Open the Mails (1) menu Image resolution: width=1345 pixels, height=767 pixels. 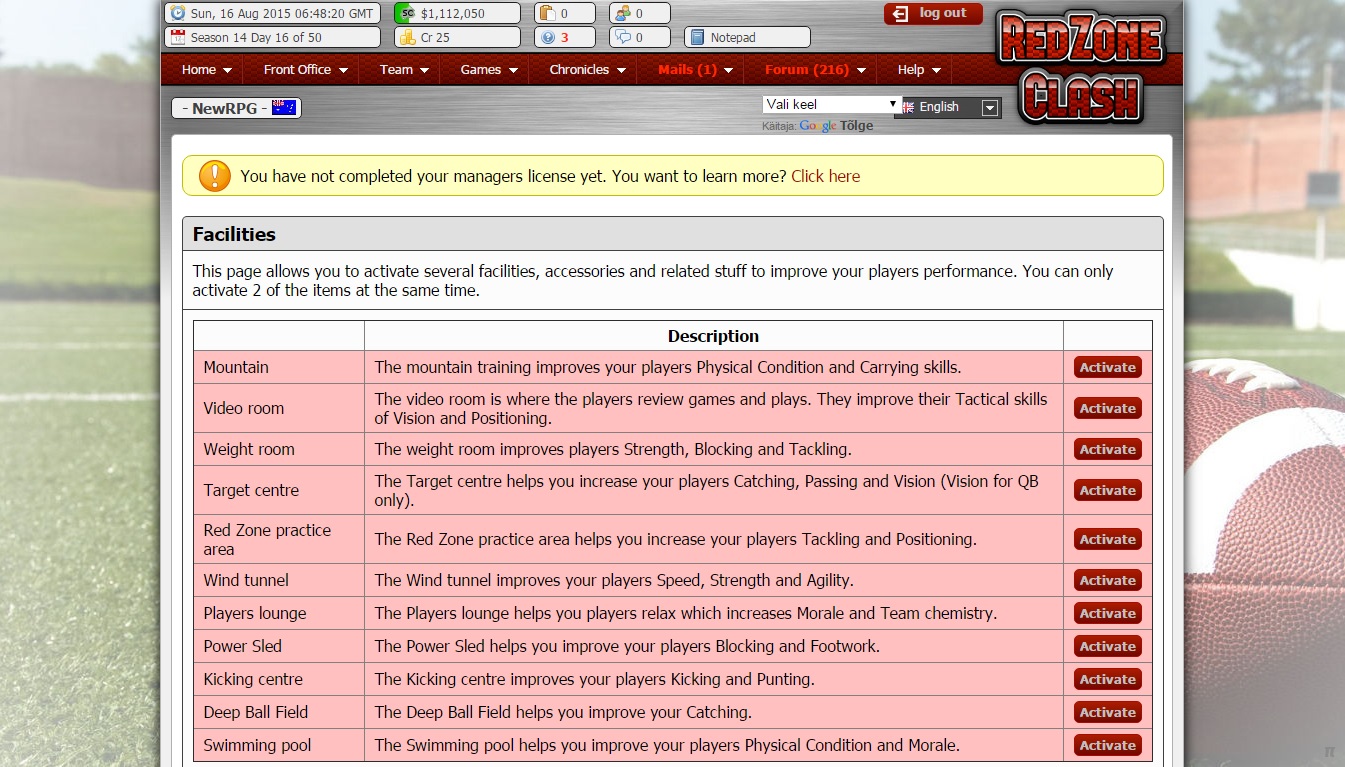click(x=695, y=69)
